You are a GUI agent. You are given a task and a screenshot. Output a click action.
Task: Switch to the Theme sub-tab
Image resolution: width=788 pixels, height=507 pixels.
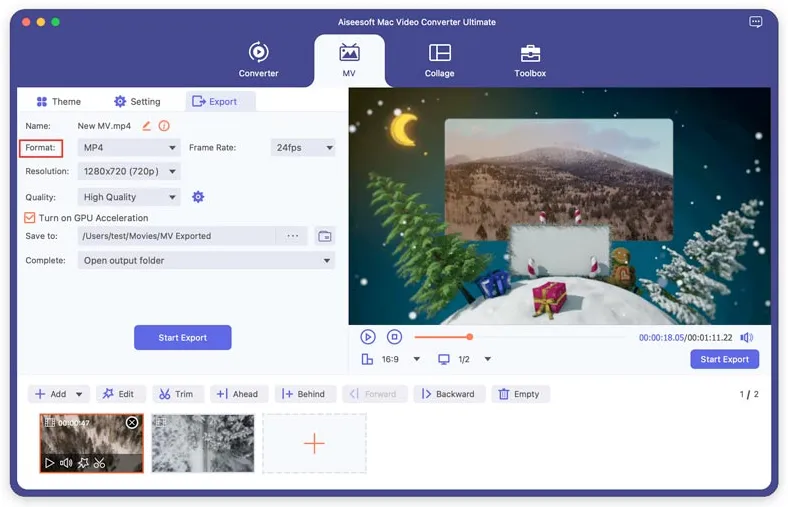tap(58, 102)
